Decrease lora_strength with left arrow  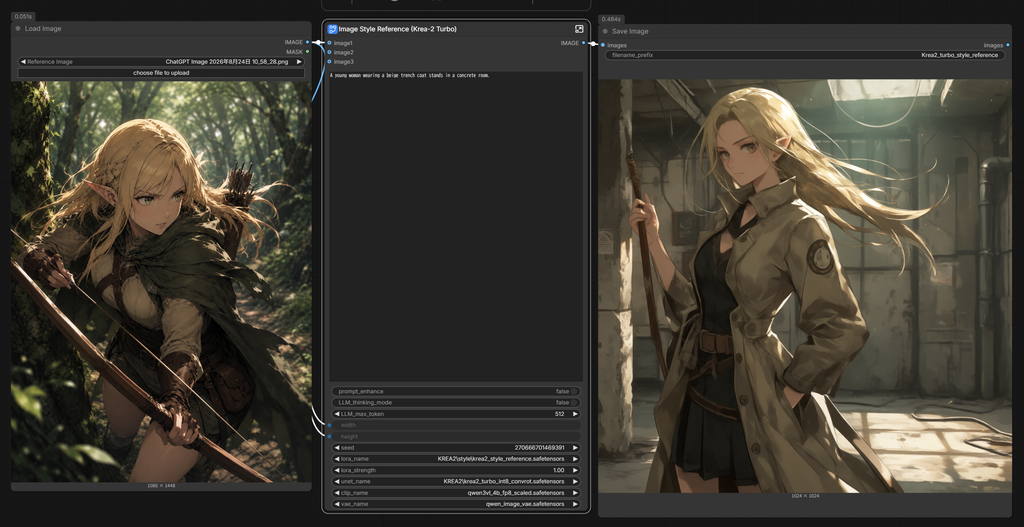[336, 470]
